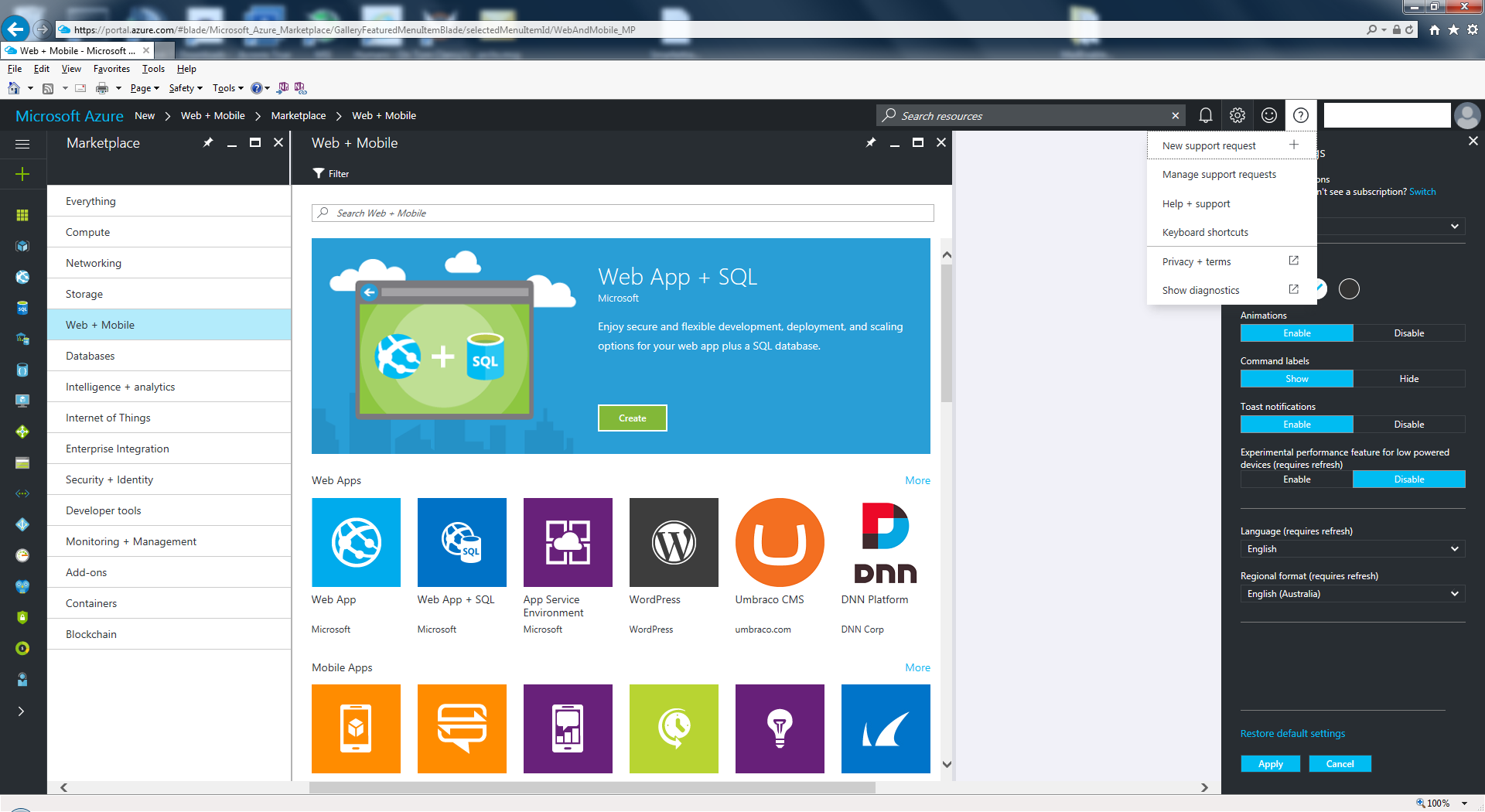The image size is (1485, 812).
Task: Enable experimental performance feature
Action: tap(1297, 479)
